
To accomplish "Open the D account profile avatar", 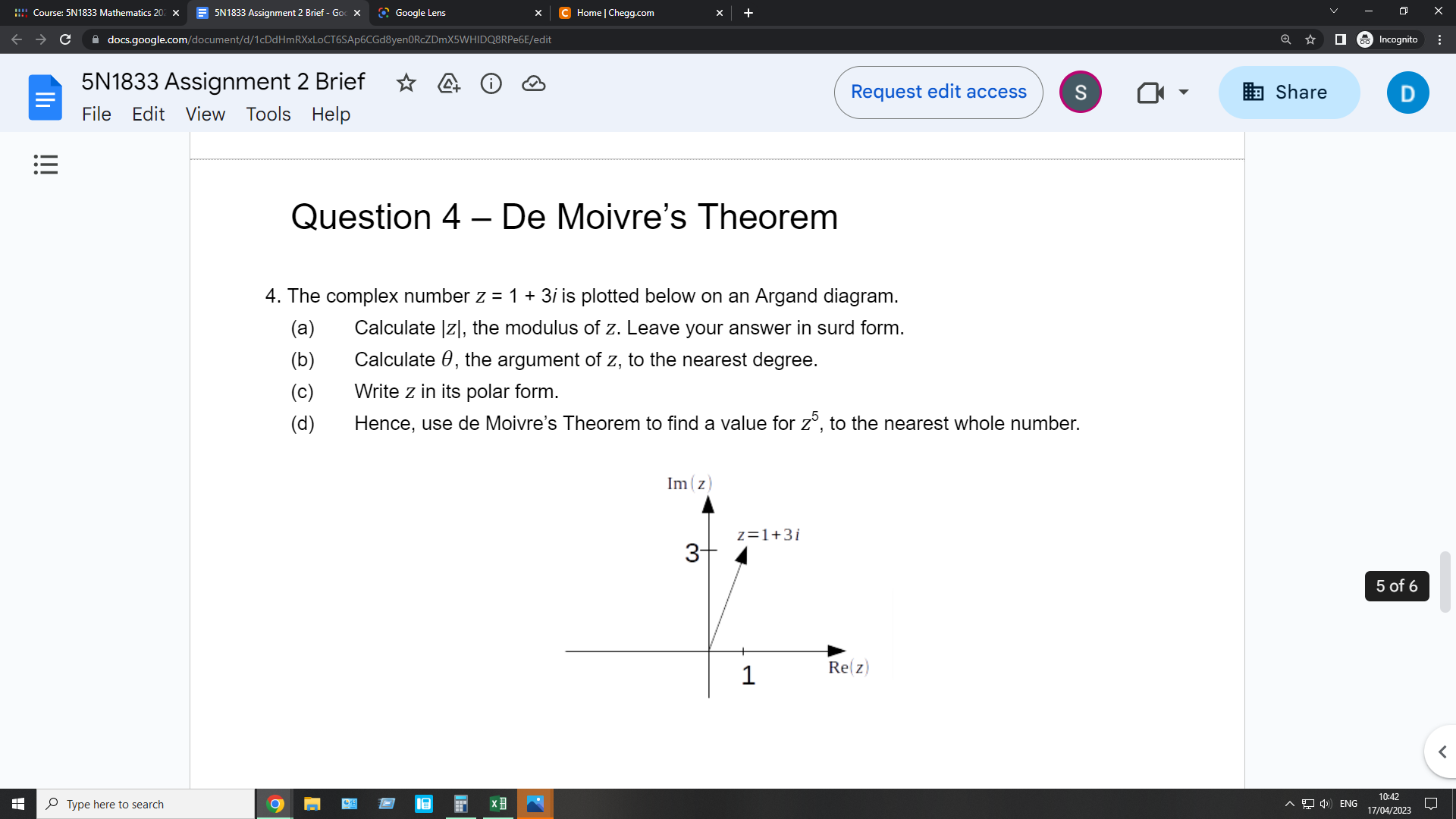I will [1407, 93].
